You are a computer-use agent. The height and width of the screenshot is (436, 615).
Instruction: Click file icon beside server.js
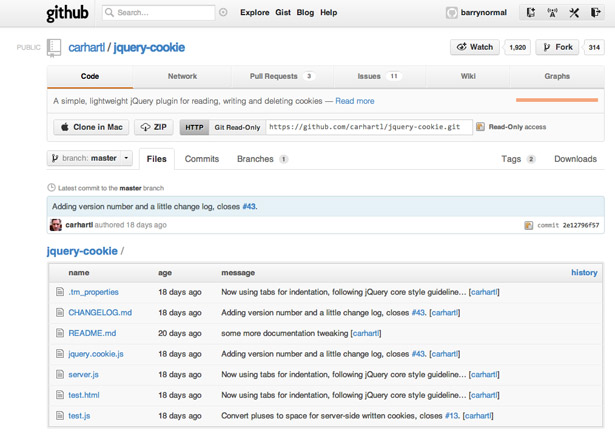60,374
